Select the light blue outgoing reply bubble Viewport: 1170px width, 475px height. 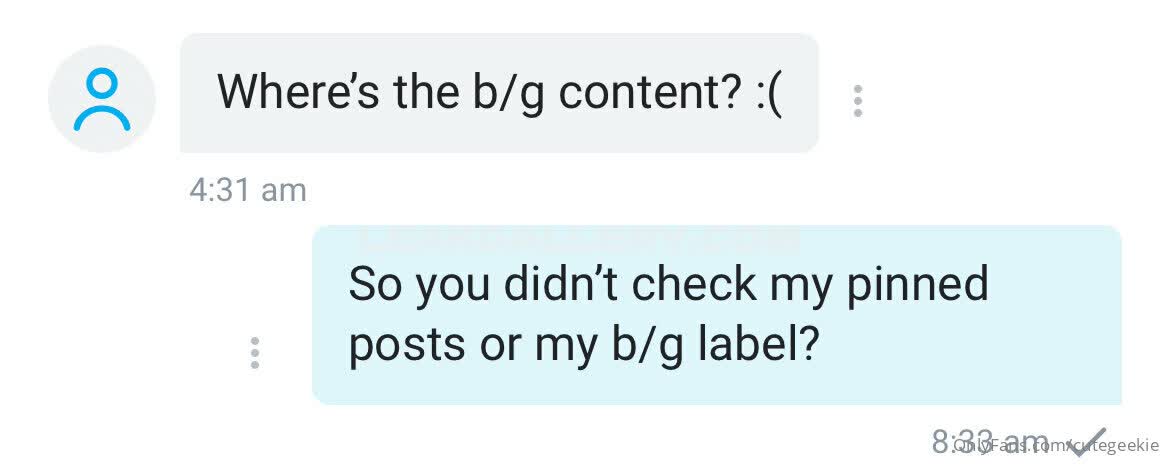(x=716, y=314)
